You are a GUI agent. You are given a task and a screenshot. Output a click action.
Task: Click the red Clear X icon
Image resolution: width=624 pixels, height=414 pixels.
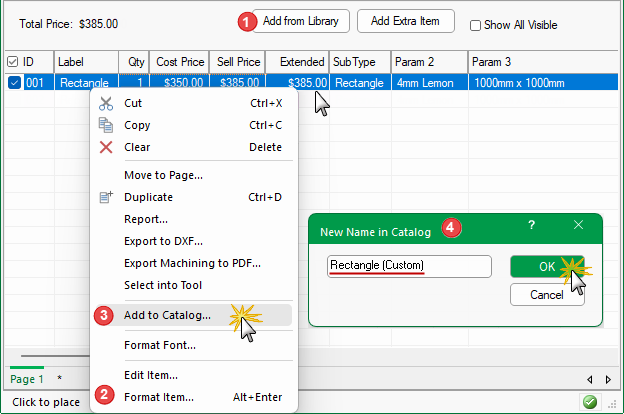tap(106, 147)
